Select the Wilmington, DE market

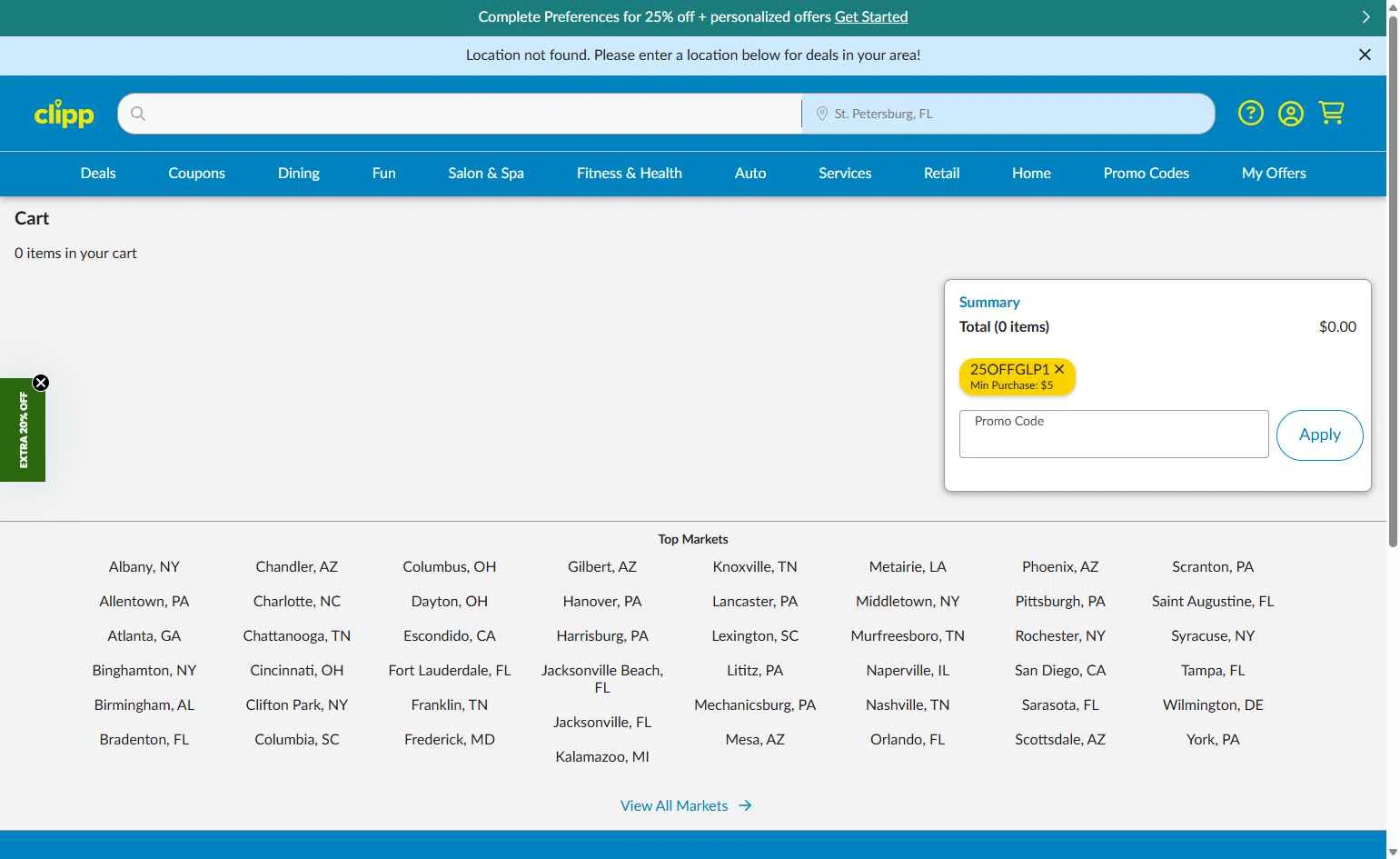click(x=1213, y=704)
